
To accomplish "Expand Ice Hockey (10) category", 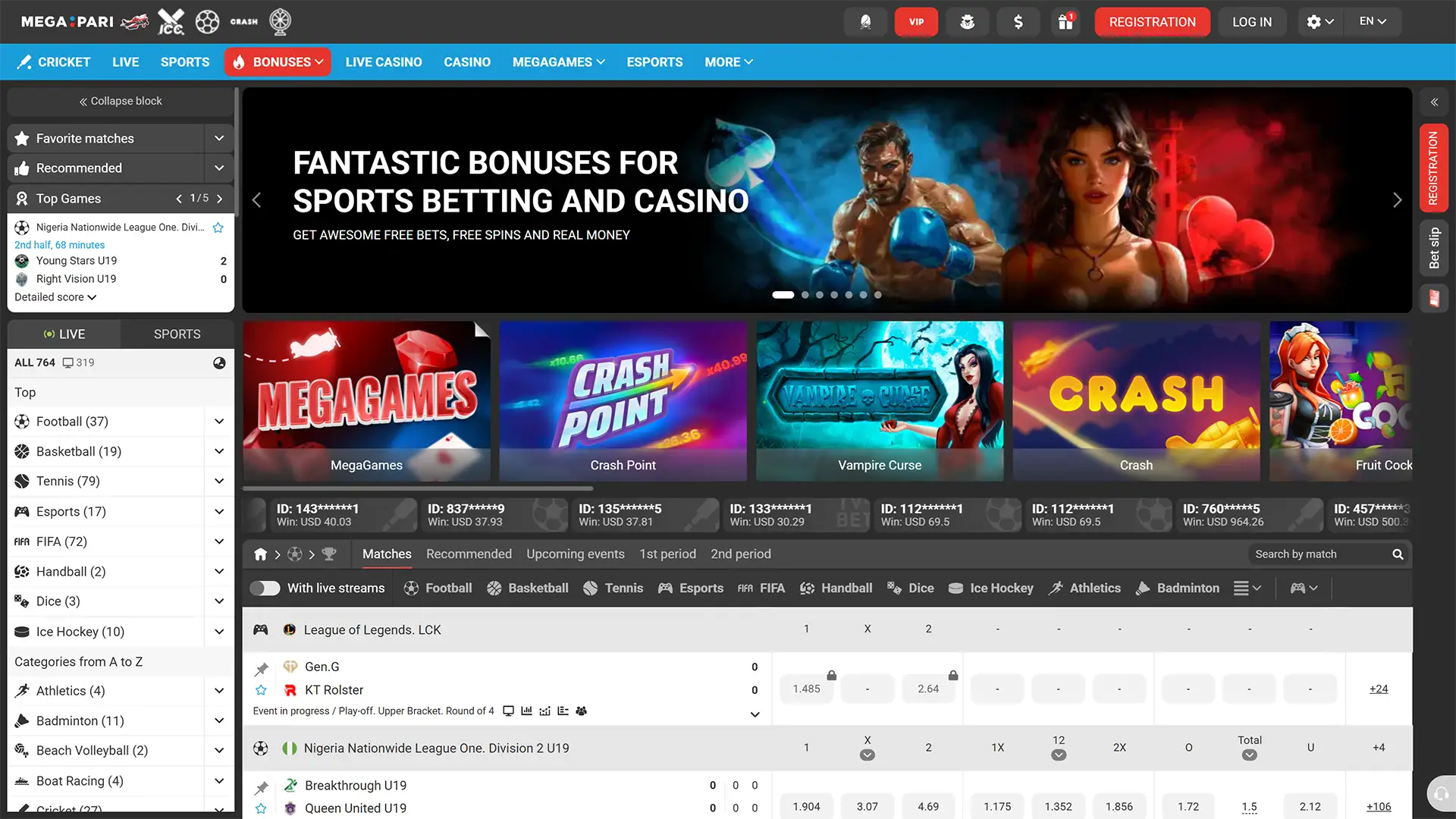I will pyautogui.click(x=218, y=632).
